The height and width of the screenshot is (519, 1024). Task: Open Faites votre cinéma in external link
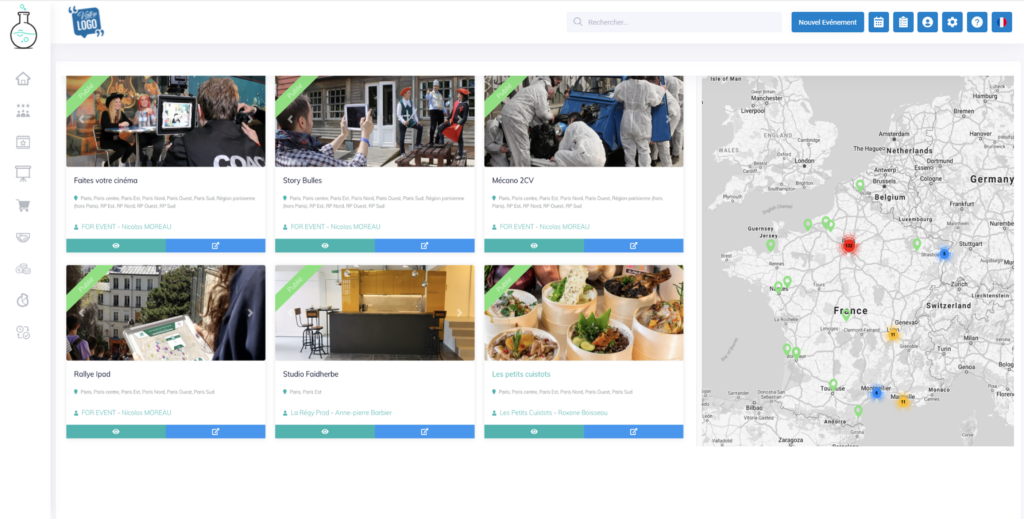216,245
